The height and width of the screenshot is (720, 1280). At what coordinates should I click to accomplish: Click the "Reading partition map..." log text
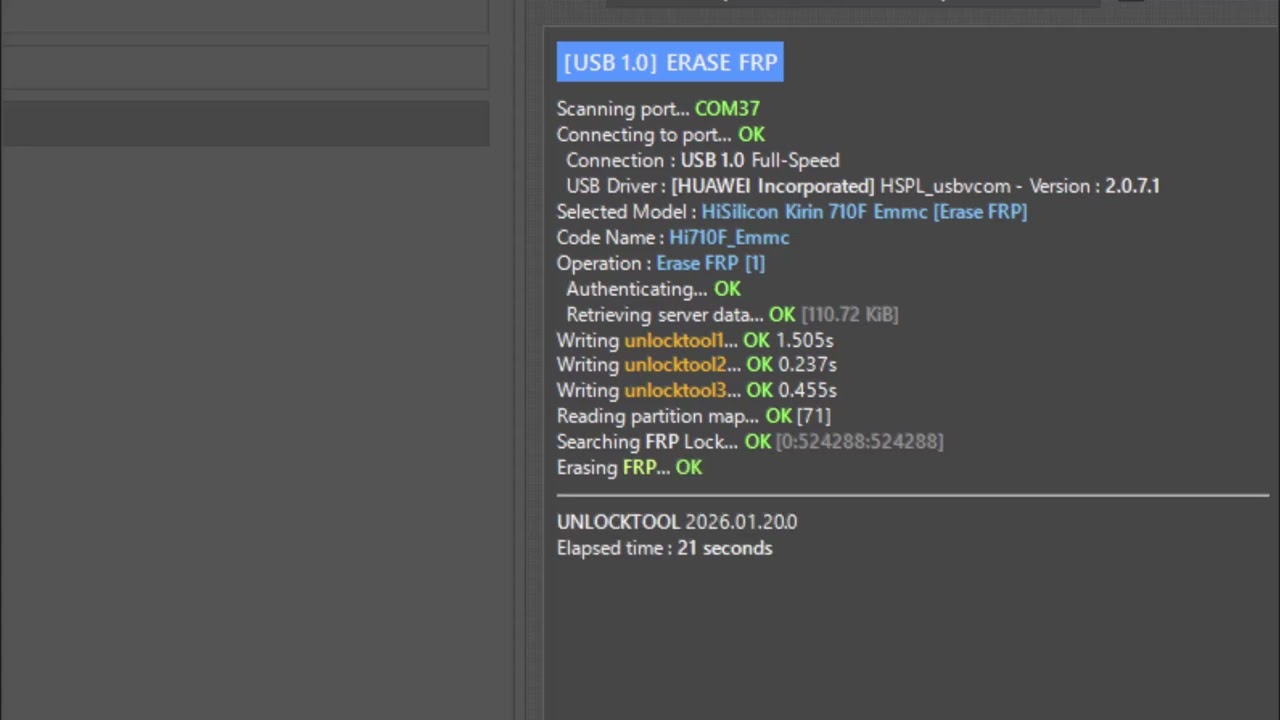658,416
